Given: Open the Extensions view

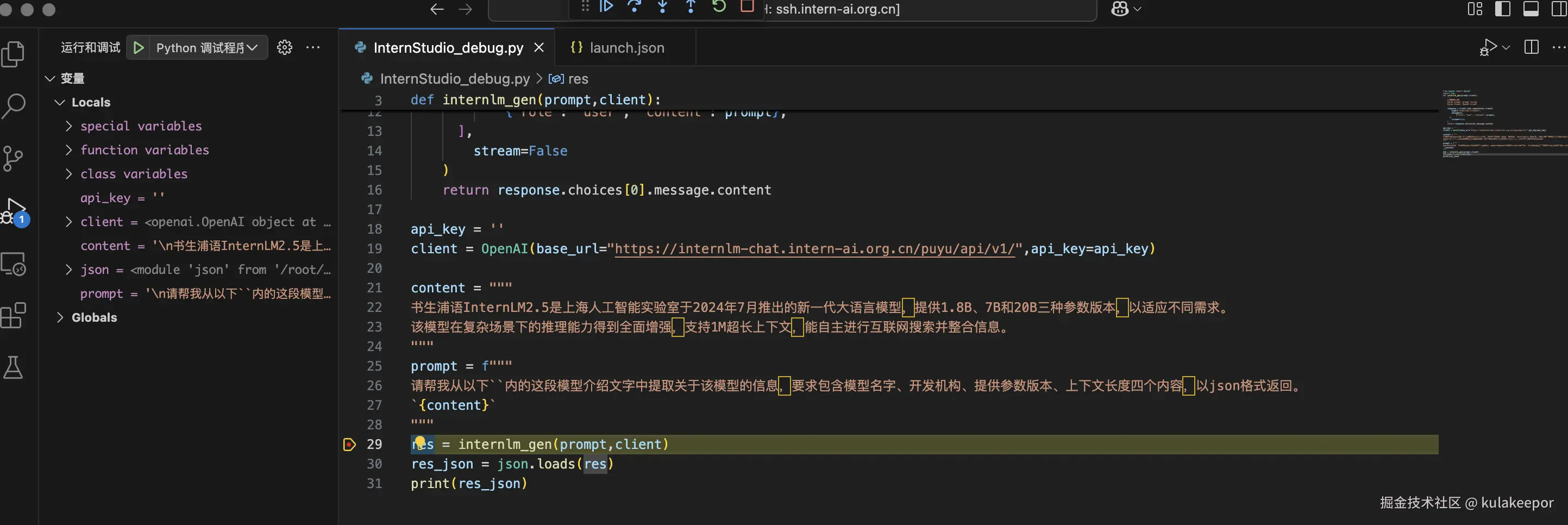Looking at the screenshot, I should coord(14,315).
